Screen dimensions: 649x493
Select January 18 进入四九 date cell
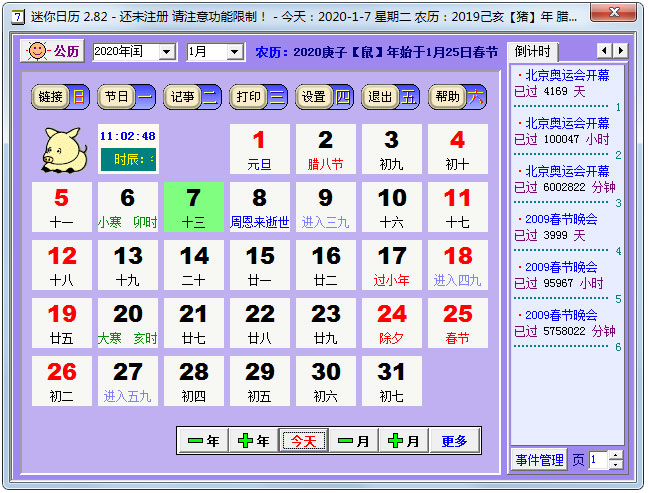tap(458, 265)
